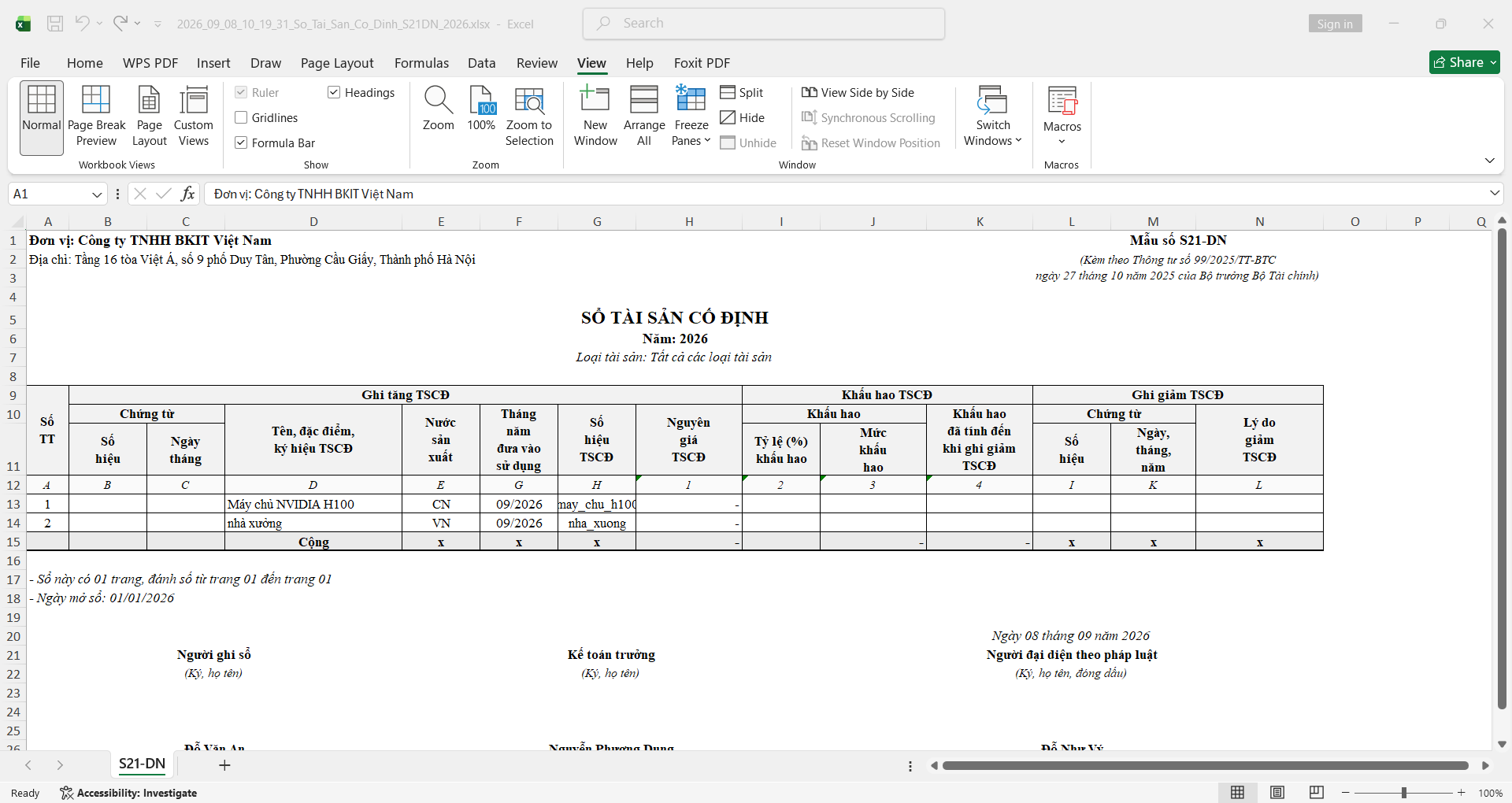Click the Macros icon
The image size is (1512, 803).
(x=1062, y=101)
